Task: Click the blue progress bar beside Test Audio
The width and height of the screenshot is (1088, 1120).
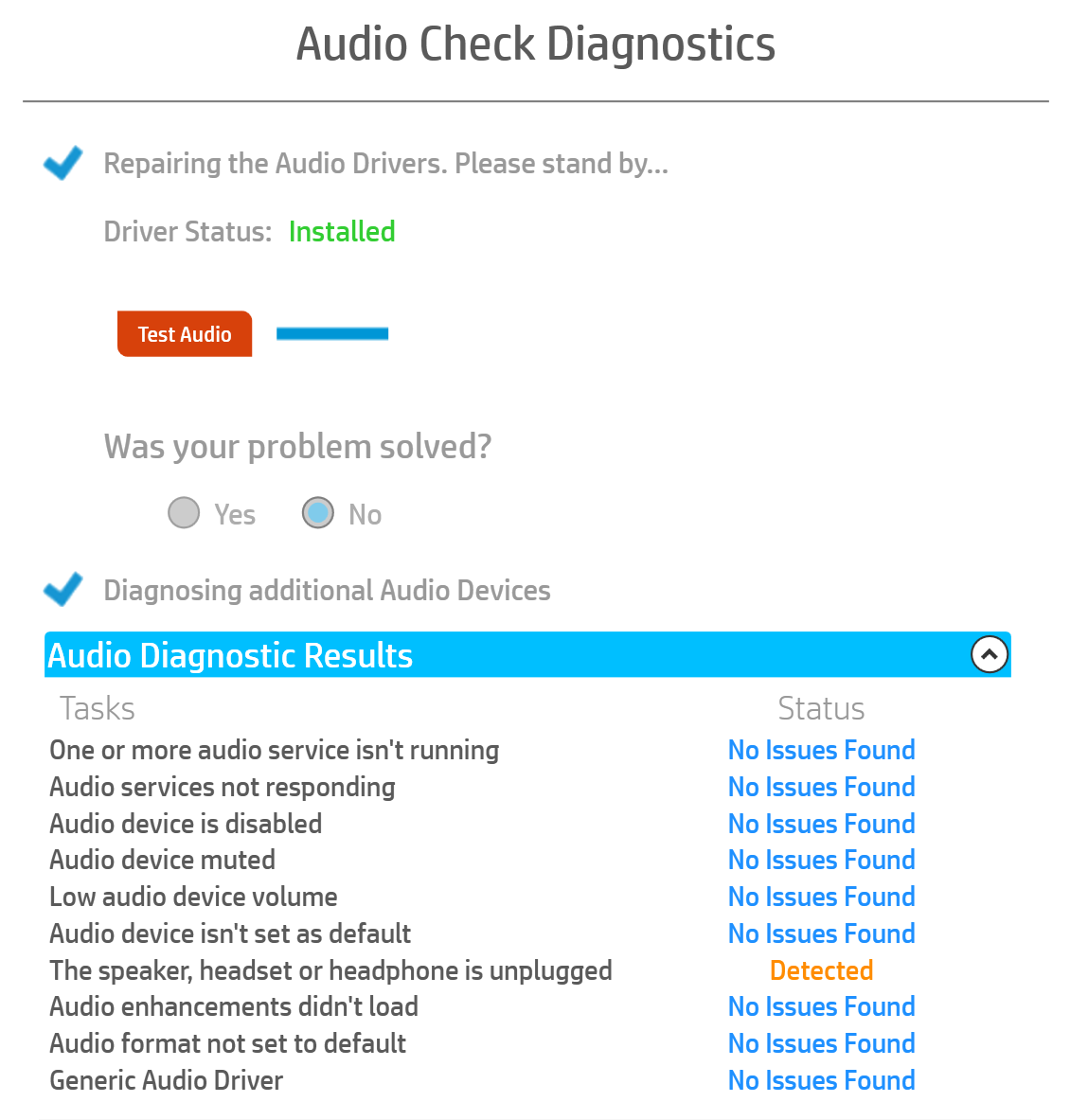Action: (331, 333)
